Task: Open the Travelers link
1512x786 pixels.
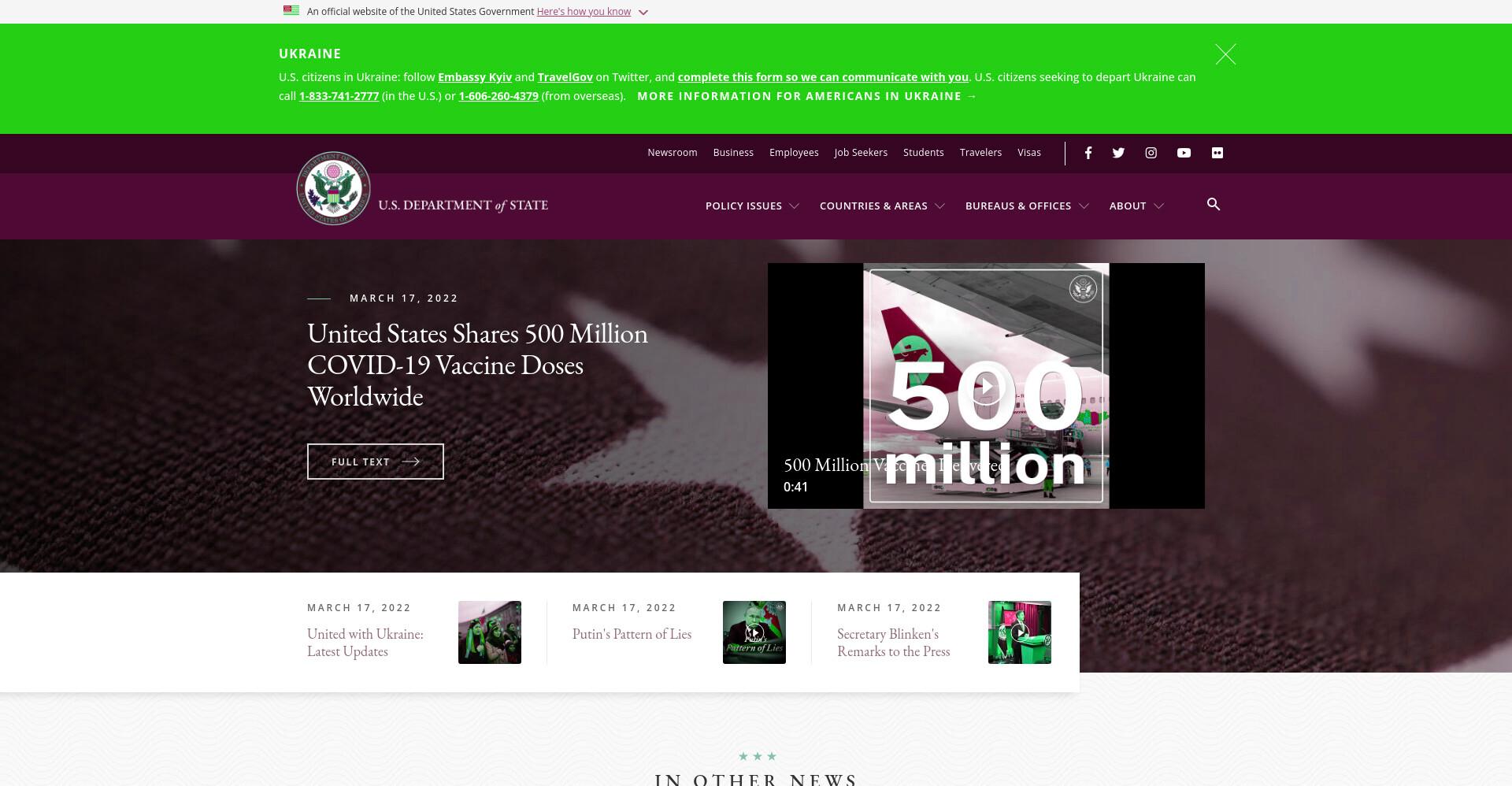Action: pyautogui.click(x=980, y=153)
